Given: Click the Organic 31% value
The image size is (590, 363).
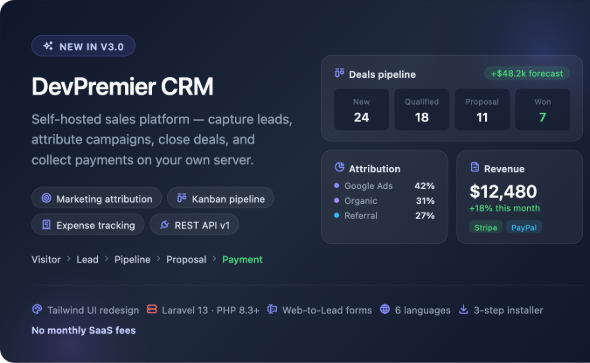Looking at the screenshot, I should (x=425, y=201).
